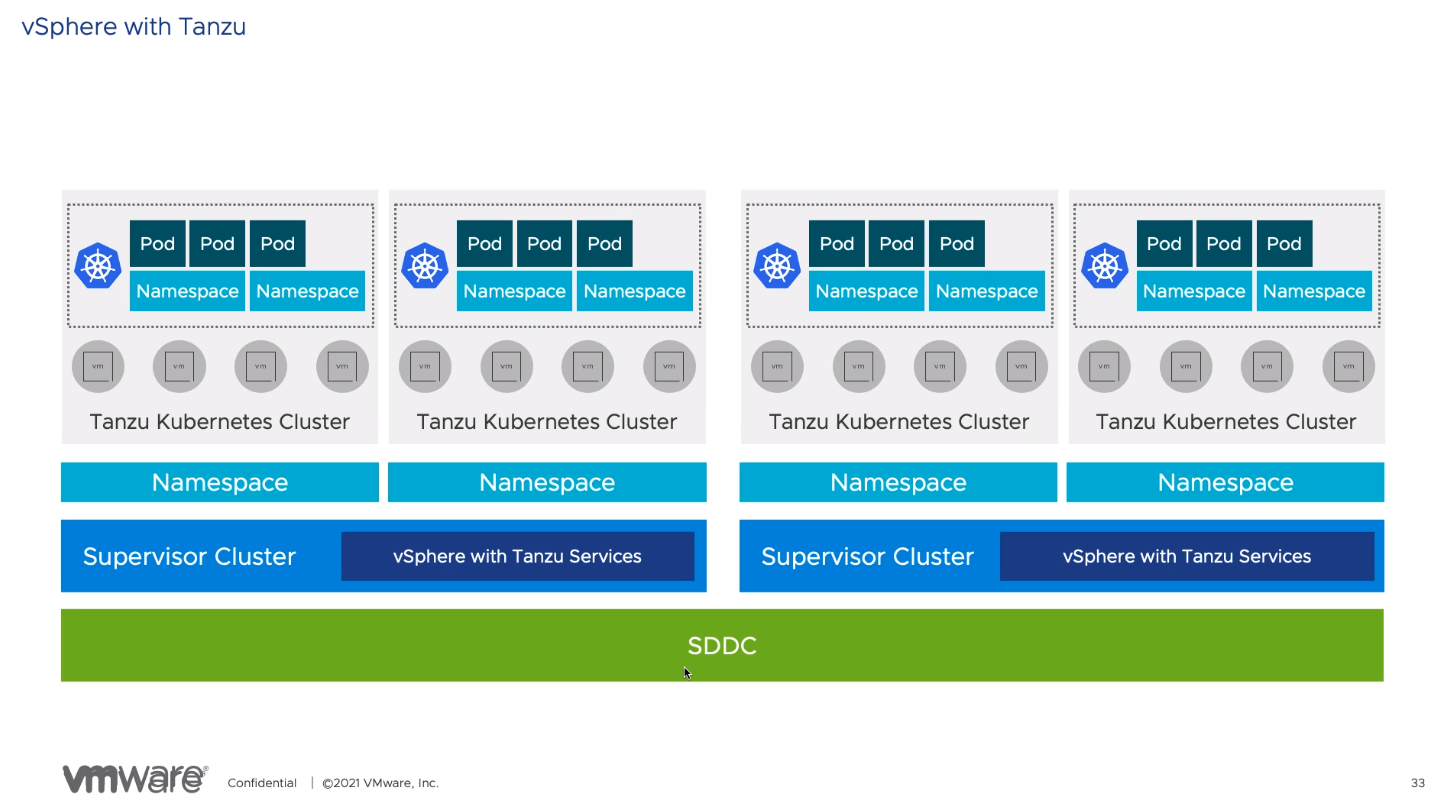Select the first VM icon in third cluster
The height and width of the screenshot is (798, 1442).
coord(777,367)
